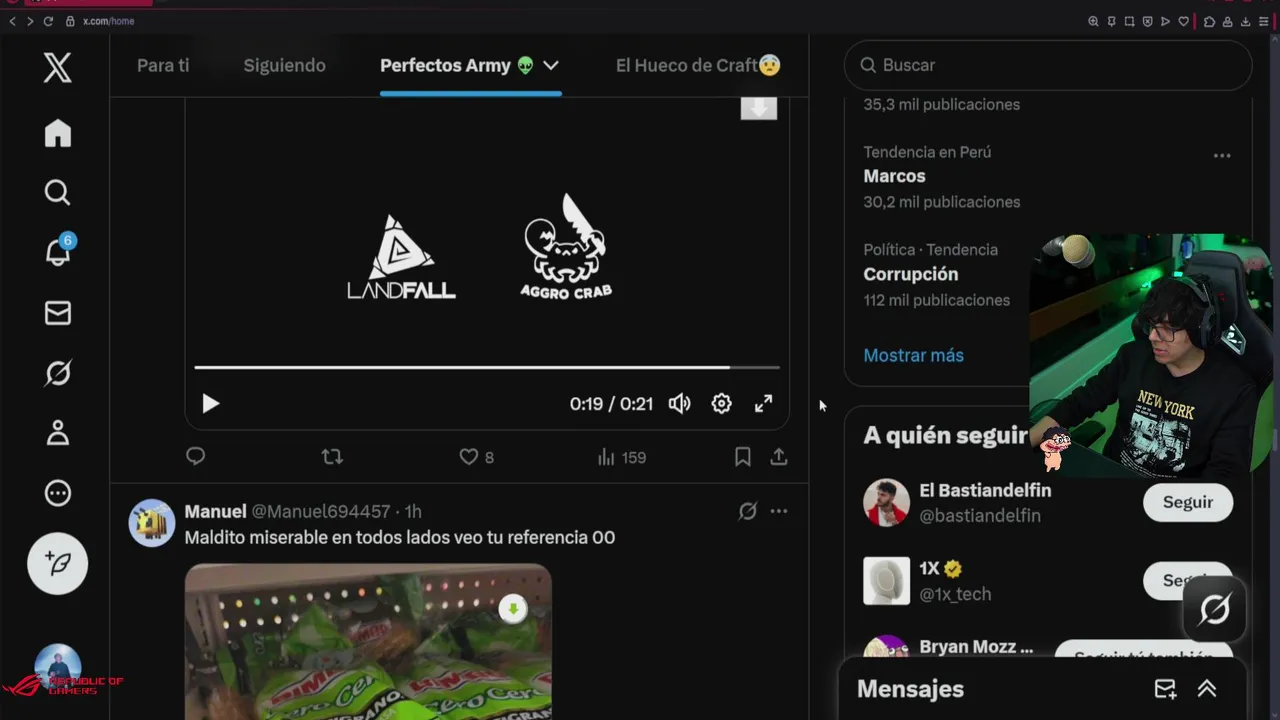Open the image in Manuel's post
This screenshot has width=1280, height=720.
368,641
